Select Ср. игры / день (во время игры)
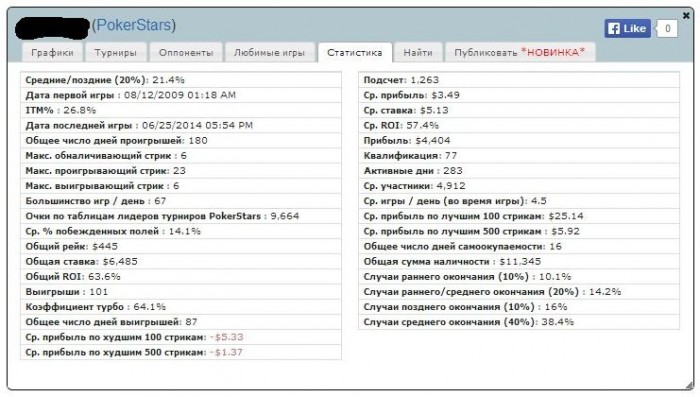Viewport: 700px width, 397px height. click(x=519, y=201)
